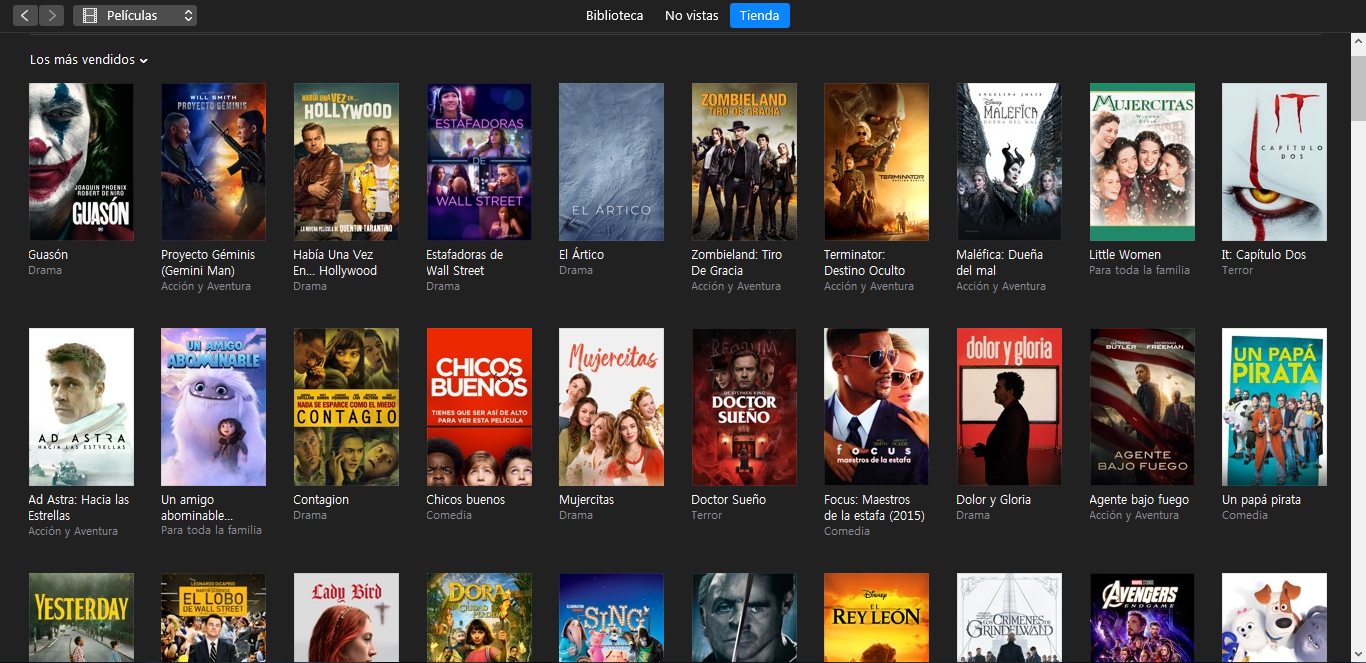This screenshot has height=663, width=1366.
Task: Click the Little Women title text
Action: tap(1125, 255)
